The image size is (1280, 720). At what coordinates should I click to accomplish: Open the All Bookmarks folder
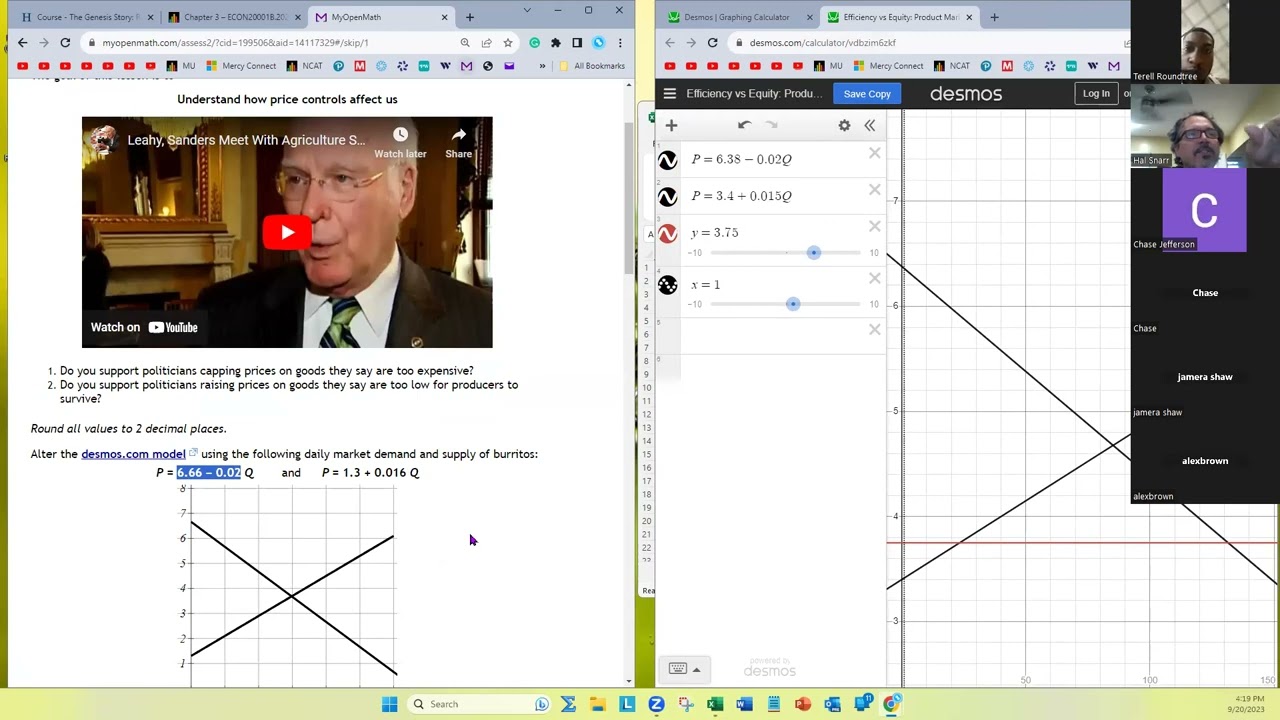(592, 66)
